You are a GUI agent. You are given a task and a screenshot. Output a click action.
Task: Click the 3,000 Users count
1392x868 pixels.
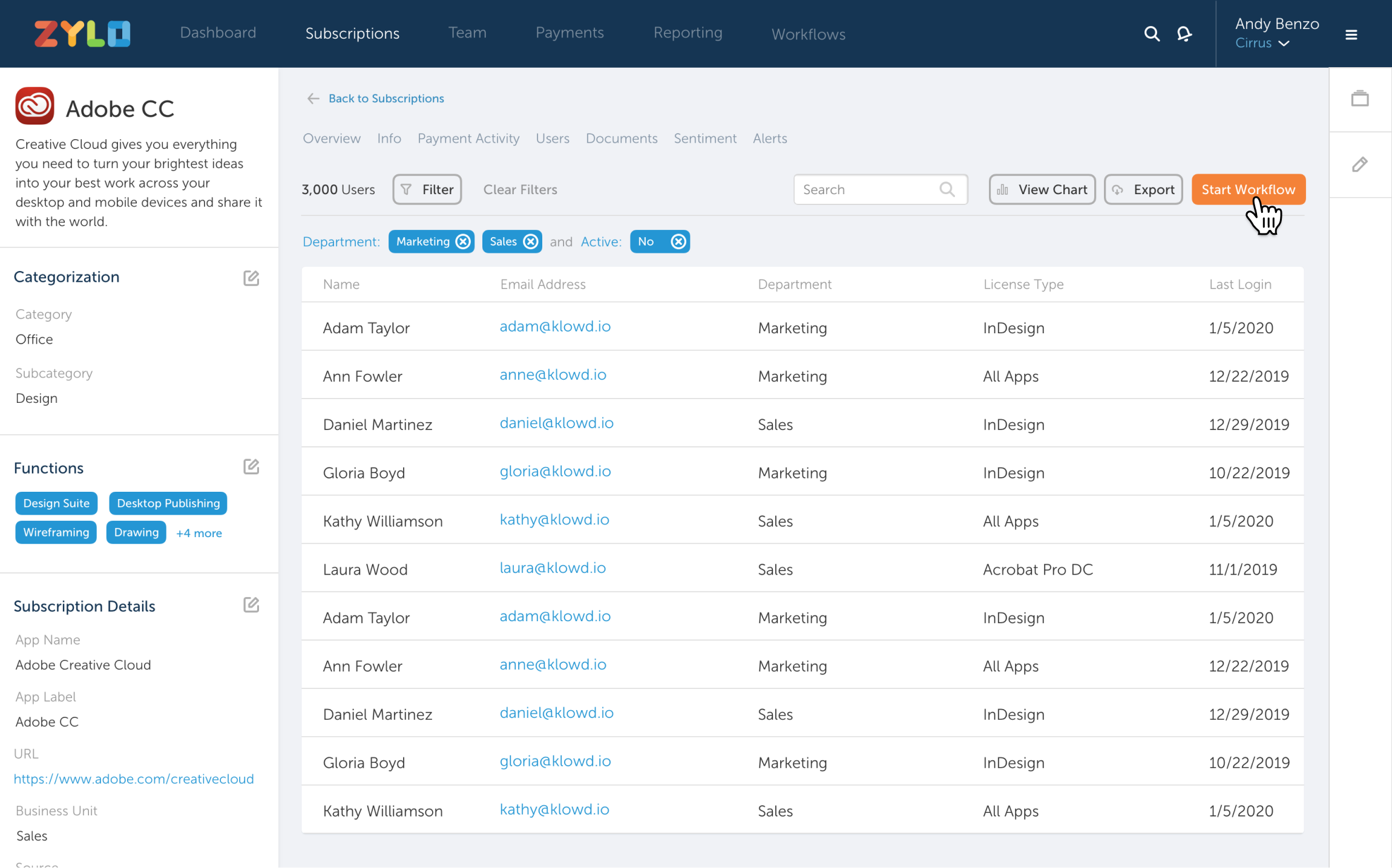click(x=338, y=189)
